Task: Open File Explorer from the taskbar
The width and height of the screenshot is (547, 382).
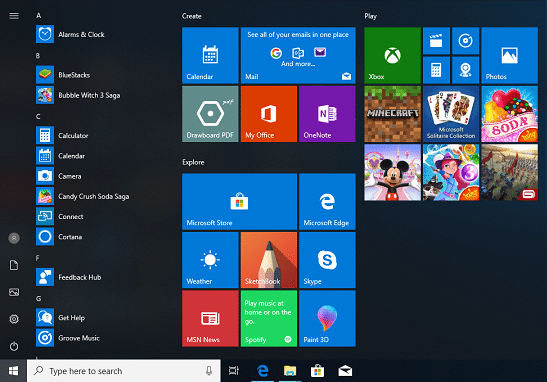Action: 290,371
